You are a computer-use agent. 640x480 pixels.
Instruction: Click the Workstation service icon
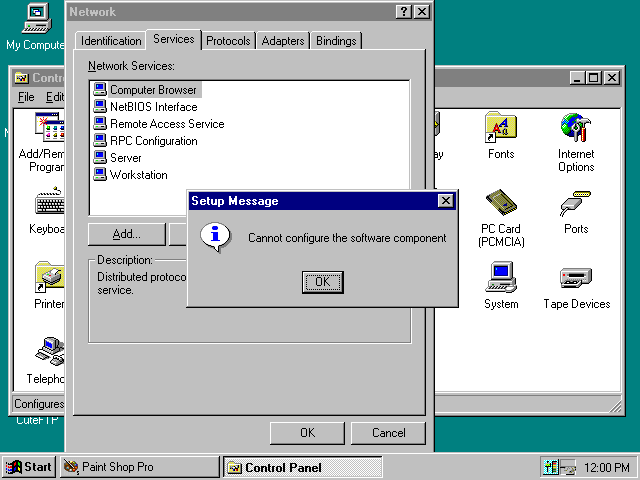(x=100, y=175)
